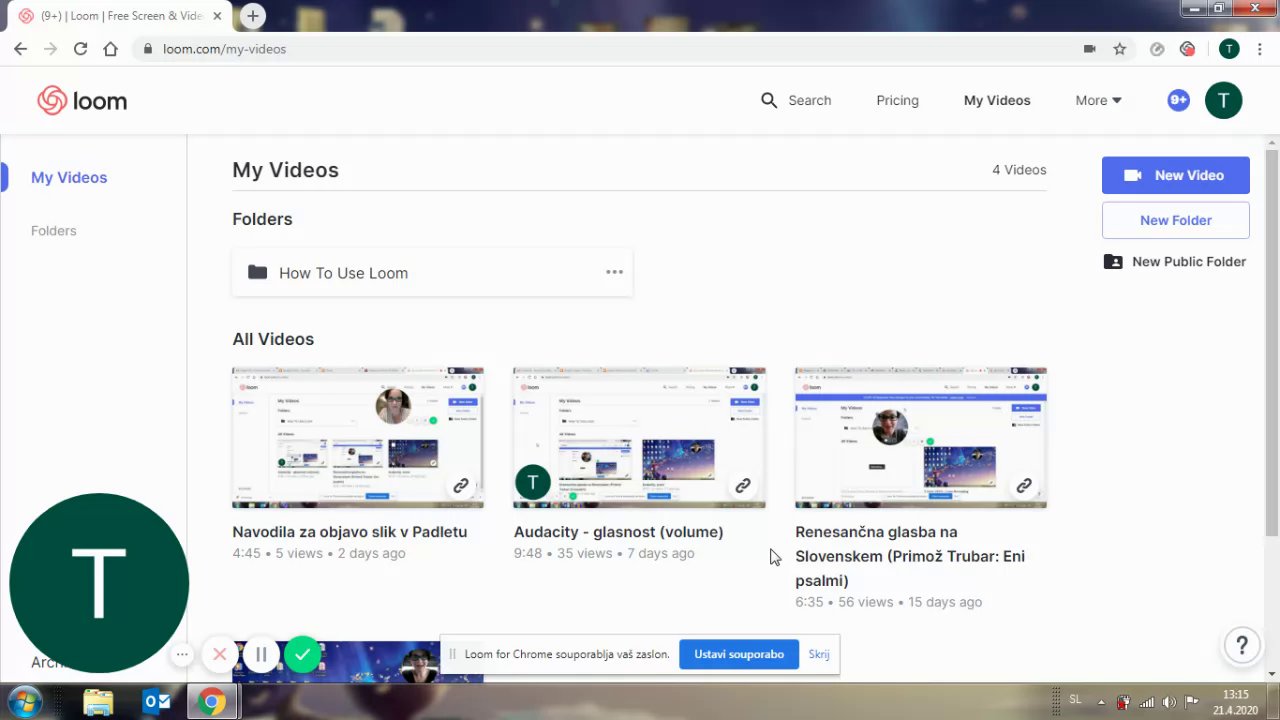The width and height of the screenshot is (1280, 720).
Task: Reload the page
Action: 80,49
